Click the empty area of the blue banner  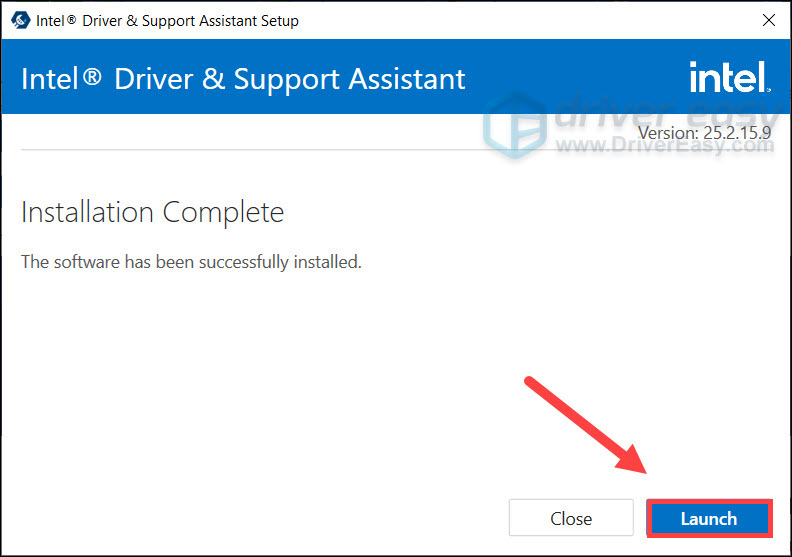click(570, 78)
